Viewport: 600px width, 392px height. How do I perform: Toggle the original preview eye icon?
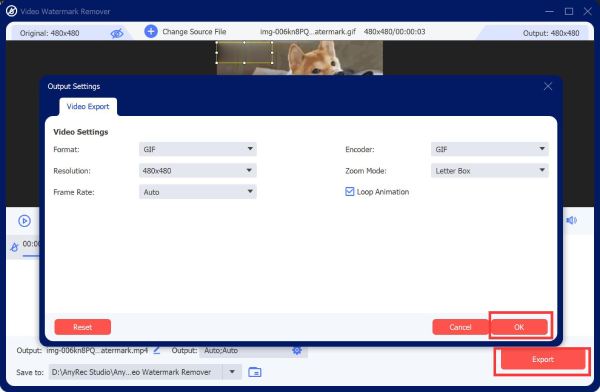117,33
